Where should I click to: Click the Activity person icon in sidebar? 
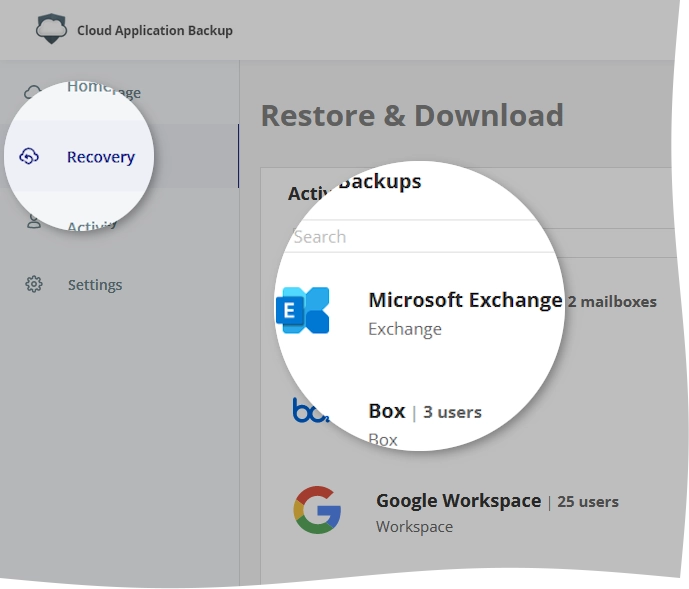34,221
